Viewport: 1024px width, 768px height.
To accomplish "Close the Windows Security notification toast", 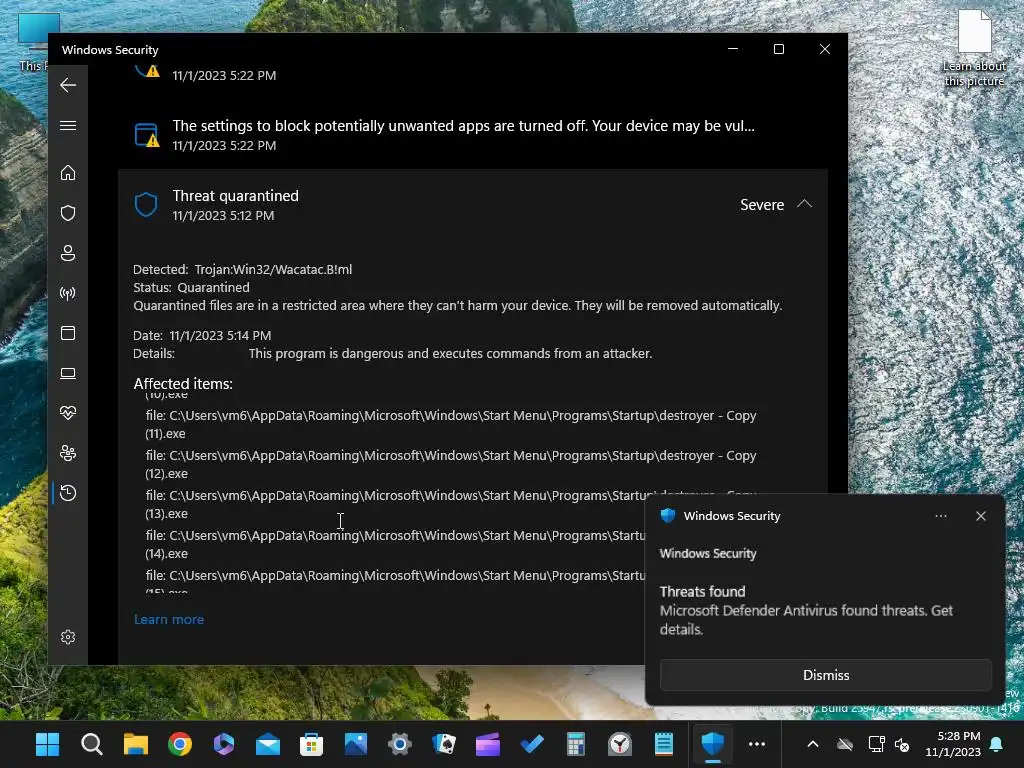I will pos(980,516).
